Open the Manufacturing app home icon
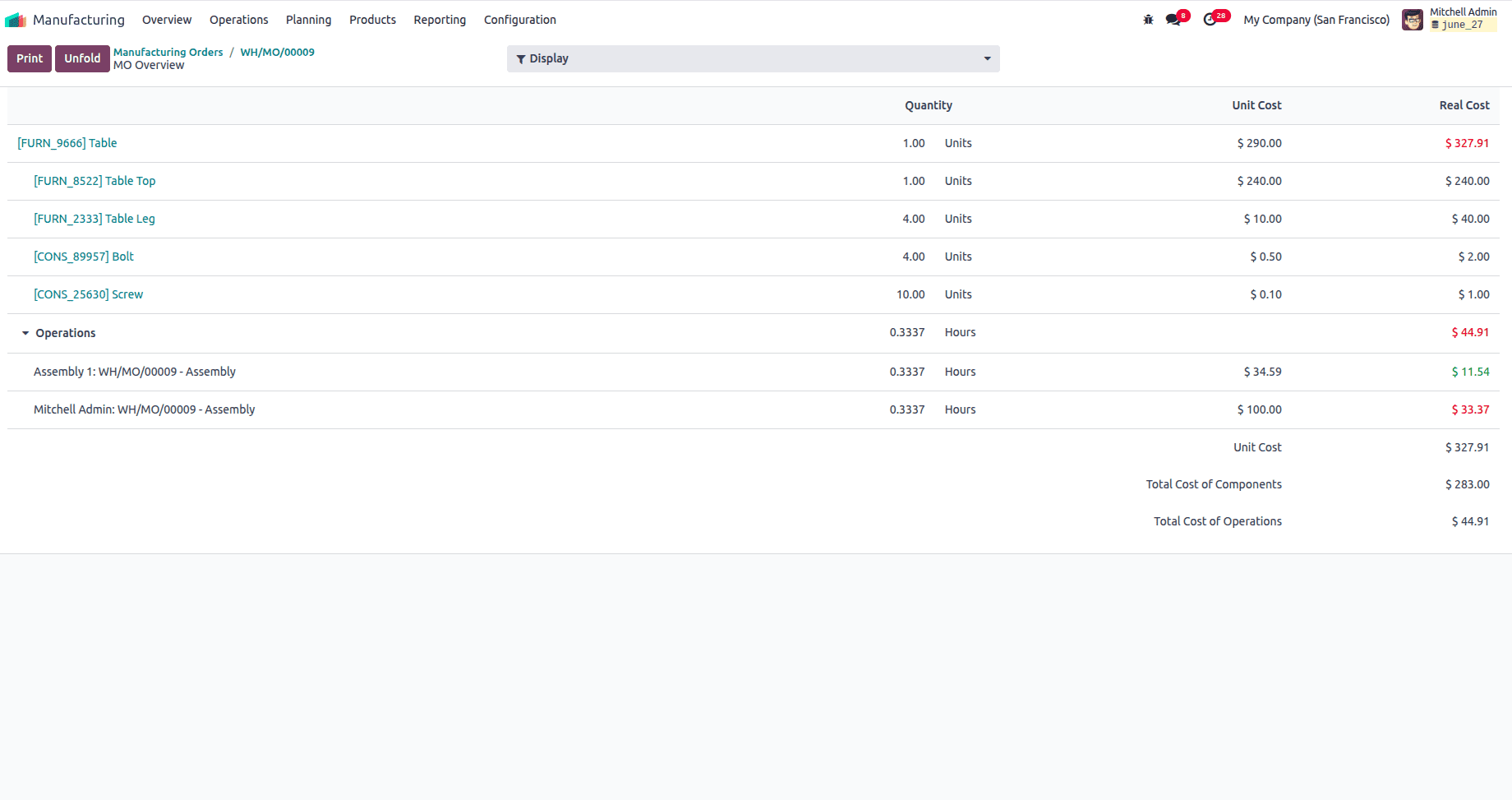Screen dimensions: 1512x800 (16, 20)
